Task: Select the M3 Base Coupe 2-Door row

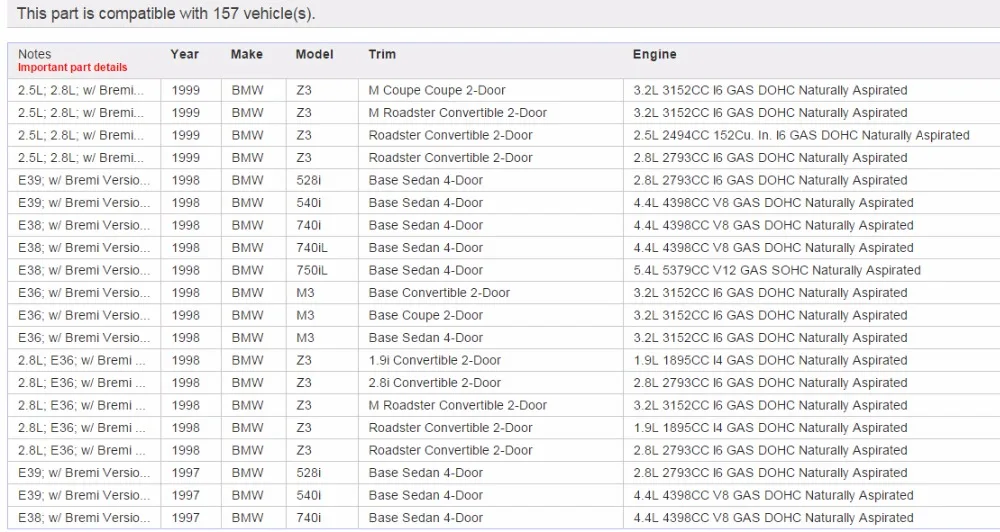Action: click(504, 315)
